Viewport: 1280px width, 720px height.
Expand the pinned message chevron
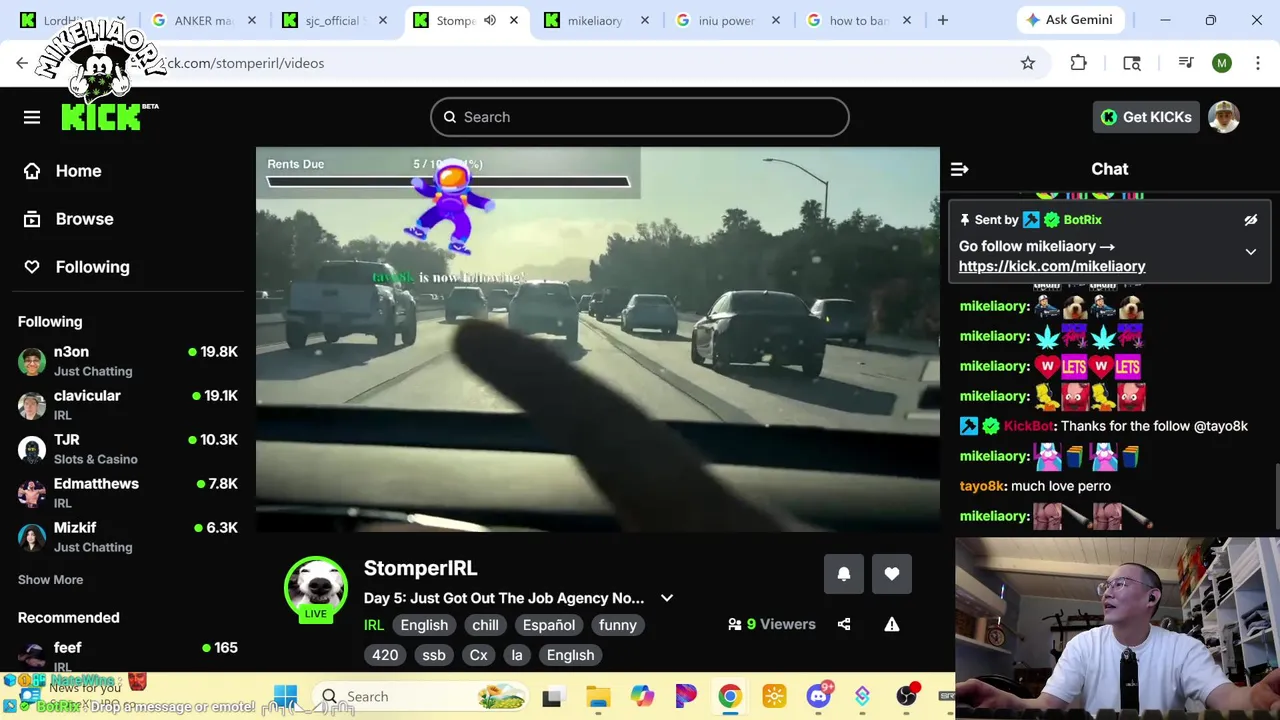pyautogui.click(x=1250, y=252)
